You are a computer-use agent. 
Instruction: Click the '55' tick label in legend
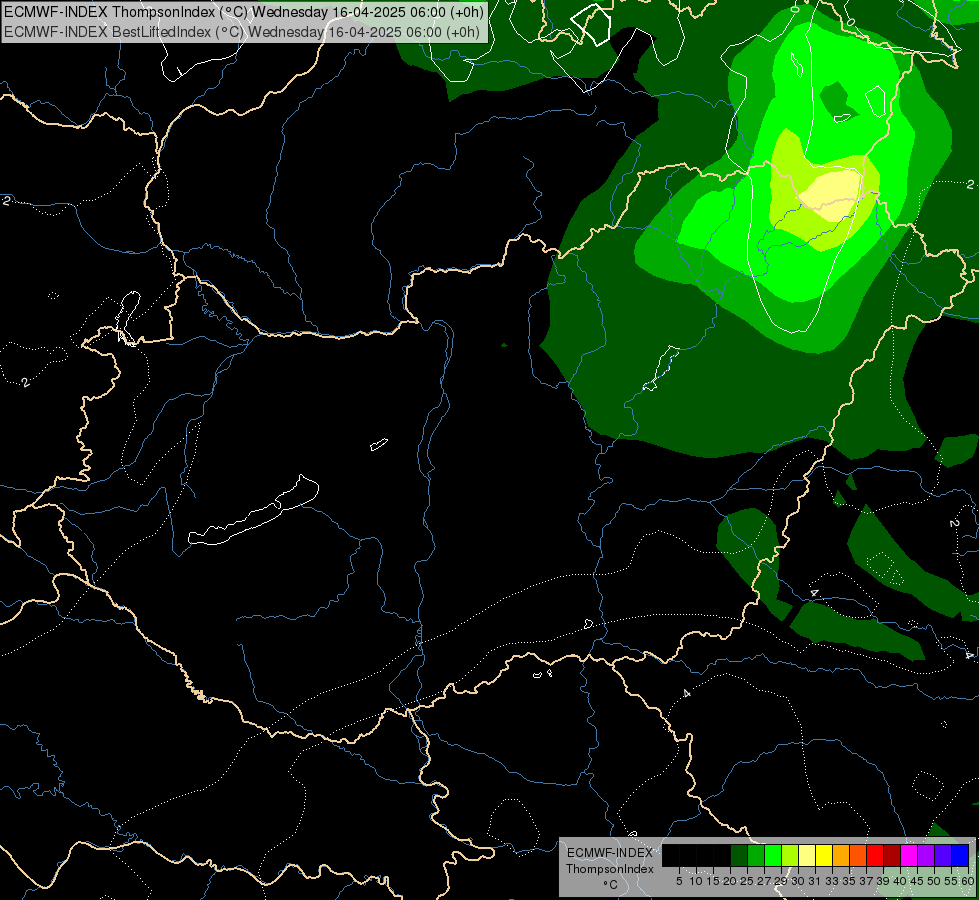pos(952,881)
